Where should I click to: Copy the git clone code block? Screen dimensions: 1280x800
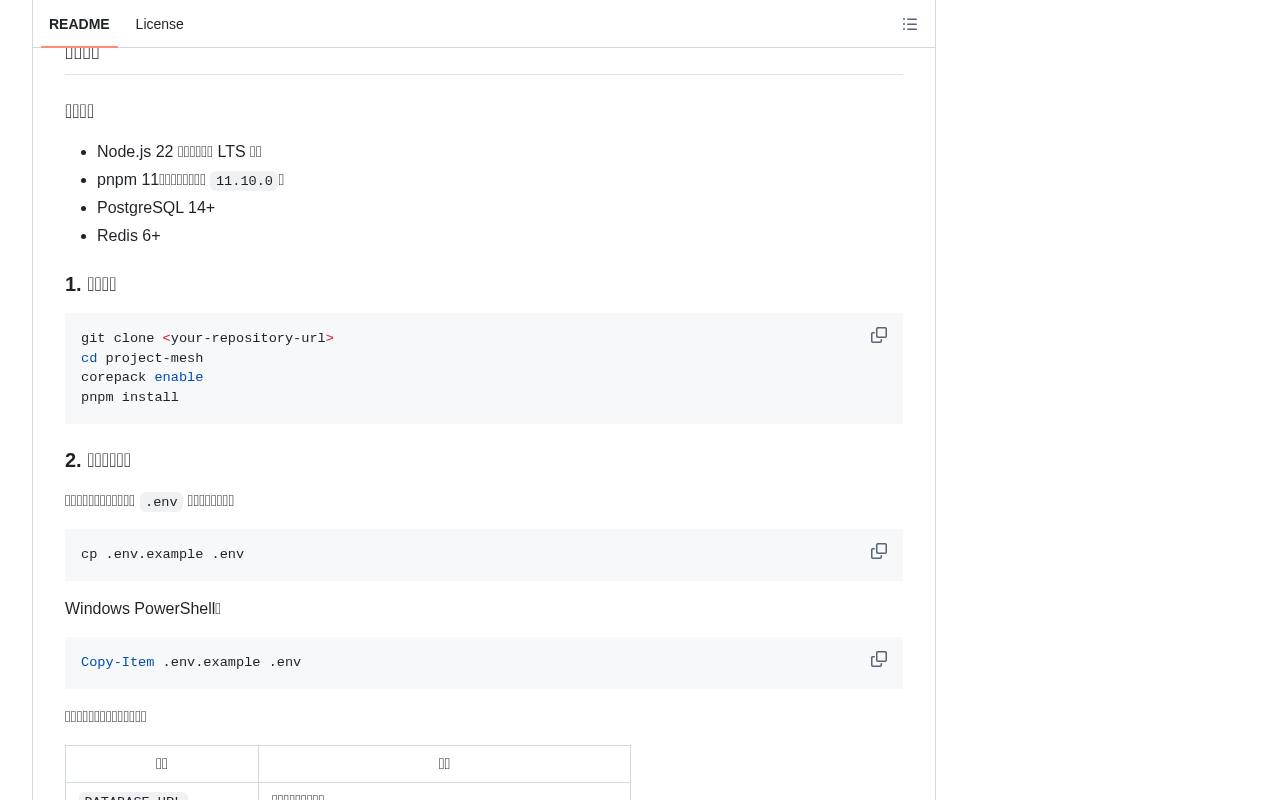pyautogui.click(x=879, y=335)
